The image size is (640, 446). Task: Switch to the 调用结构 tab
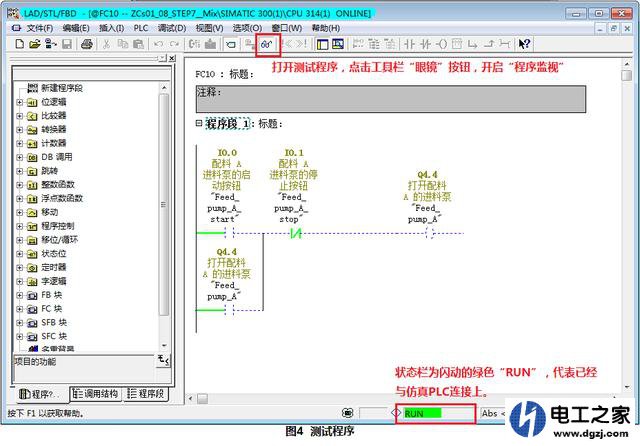(96, 394)
